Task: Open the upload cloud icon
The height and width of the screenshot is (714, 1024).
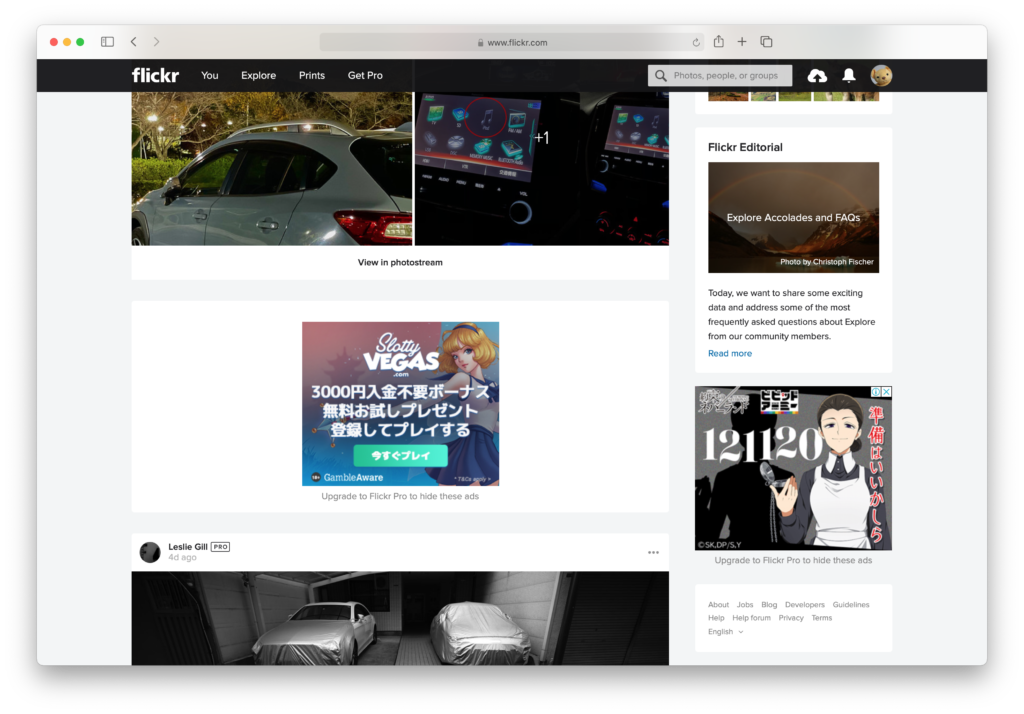Action: click(817, 76)
